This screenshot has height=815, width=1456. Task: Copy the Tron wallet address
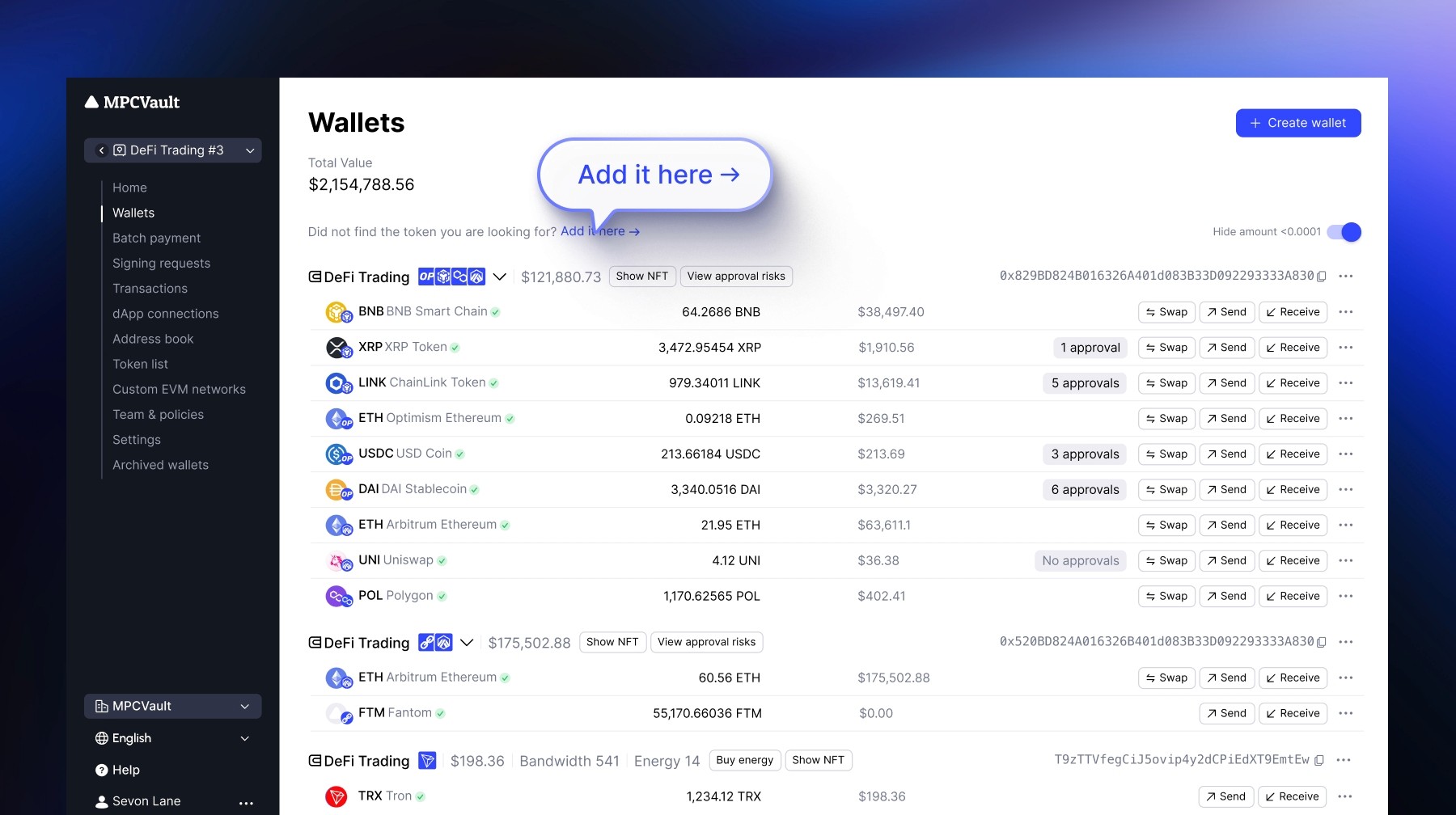[1319, 760]
